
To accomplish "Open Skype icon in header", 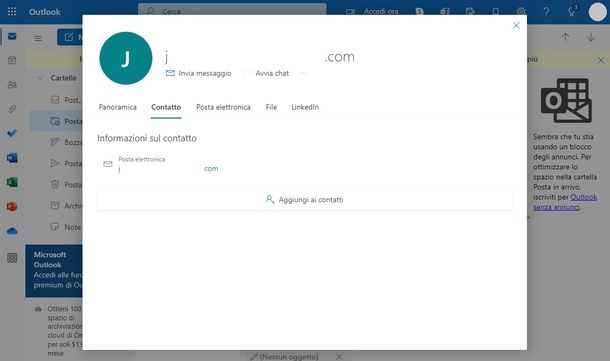I will 419,11.
